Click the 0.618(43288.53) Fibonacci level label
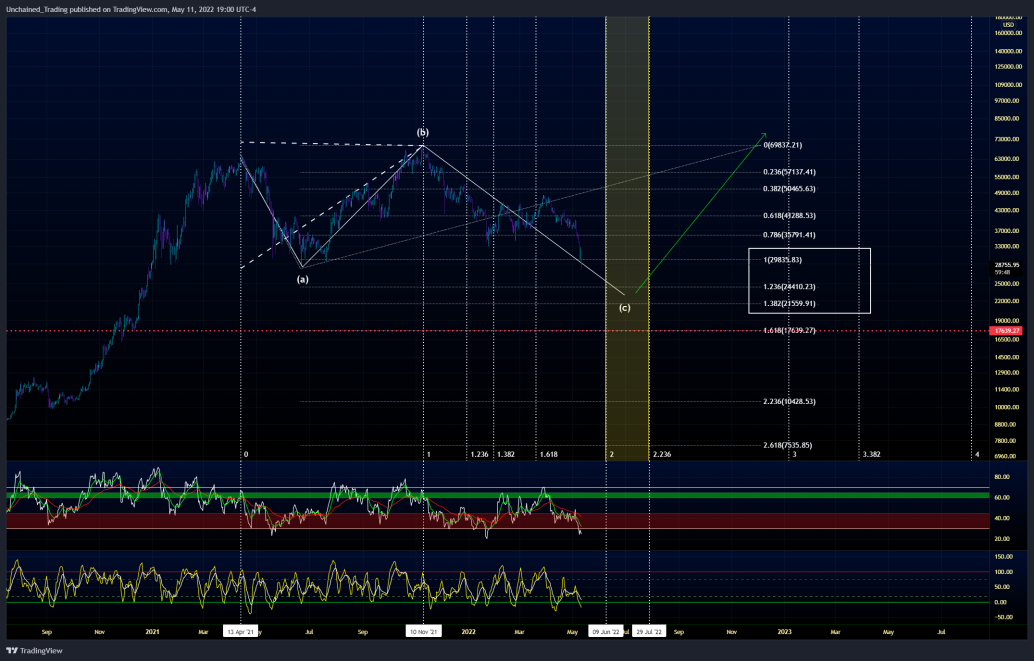This screenshot has height=661, width=1034. (788, 215)
